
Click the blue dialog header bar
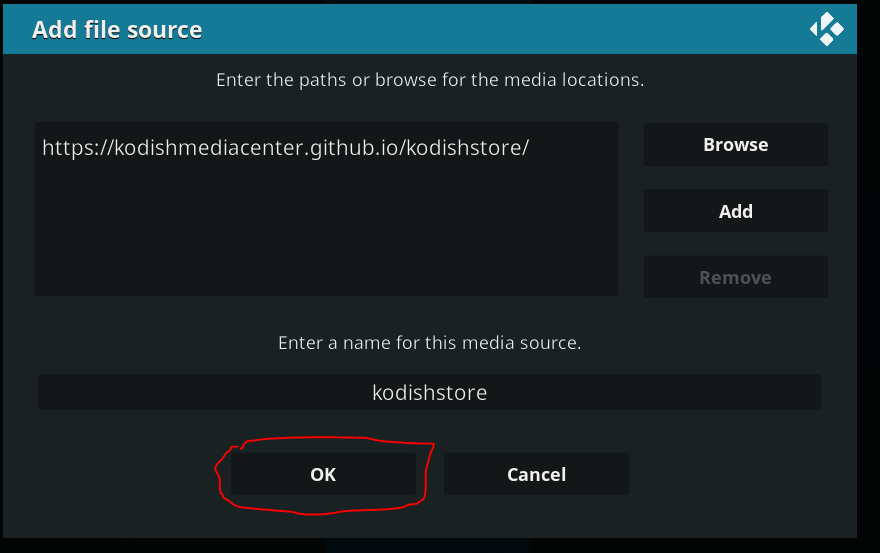(x=430, y=29)
